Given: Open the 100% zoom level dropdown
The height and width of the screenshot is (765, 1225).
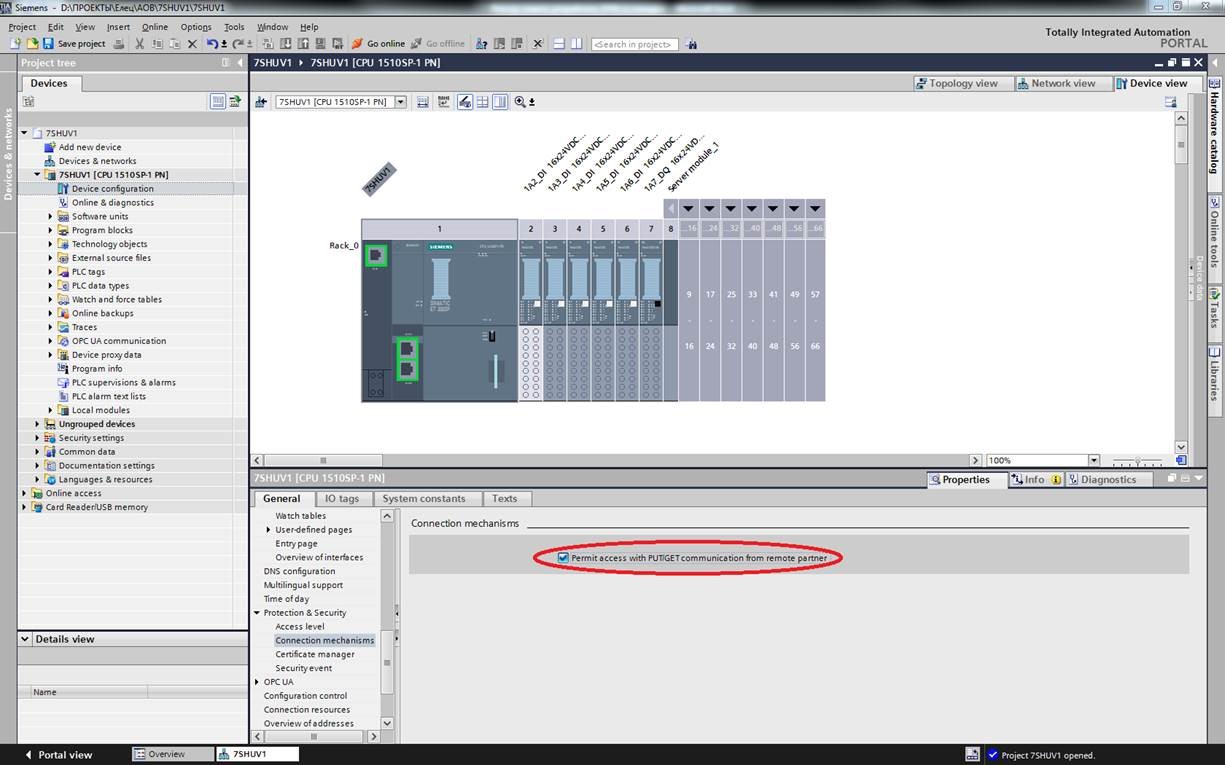Looking at the screenshot, I should (1093, 461).
